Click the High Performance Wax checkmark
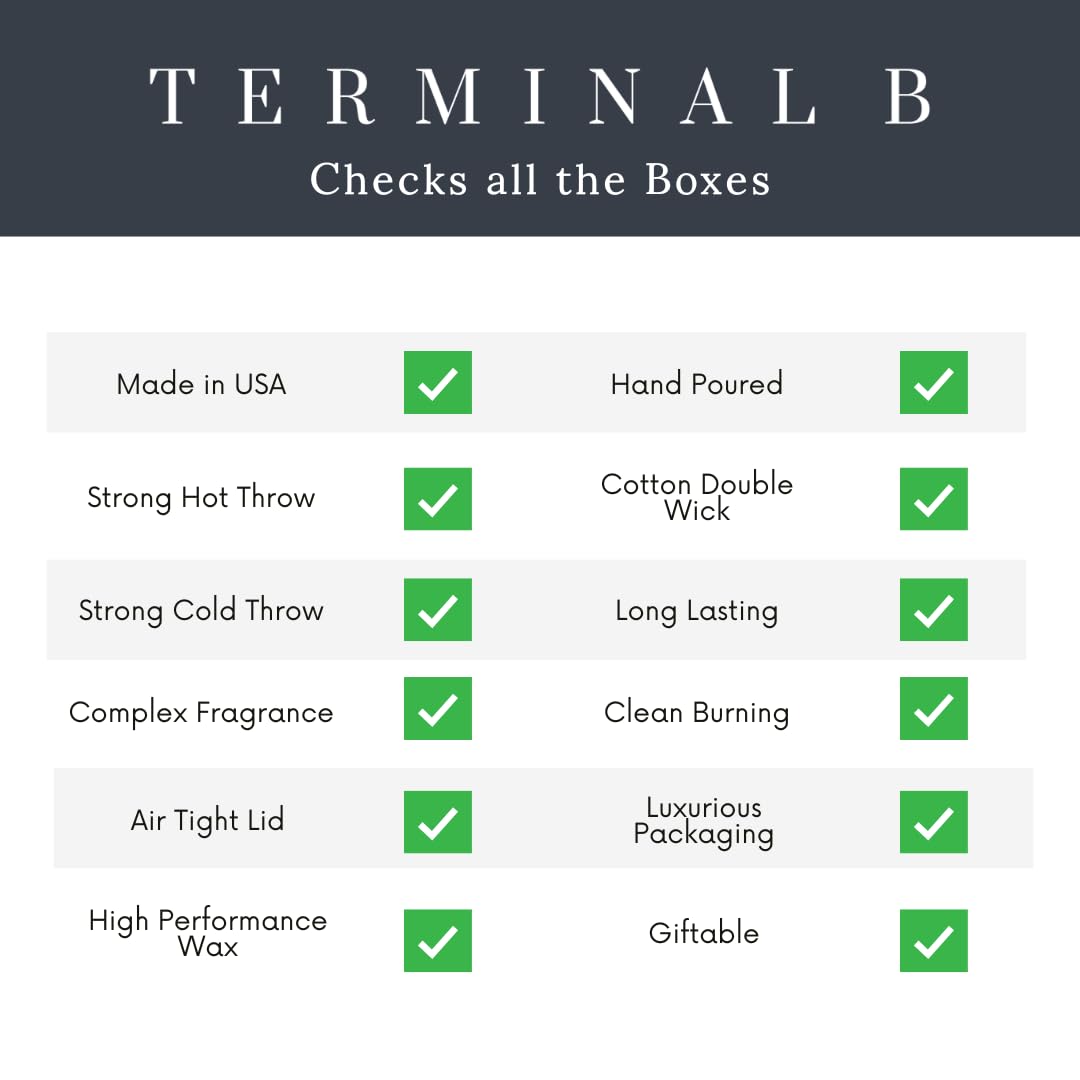This screenshot has height=1080, width=1080. [x=437, y=940]
